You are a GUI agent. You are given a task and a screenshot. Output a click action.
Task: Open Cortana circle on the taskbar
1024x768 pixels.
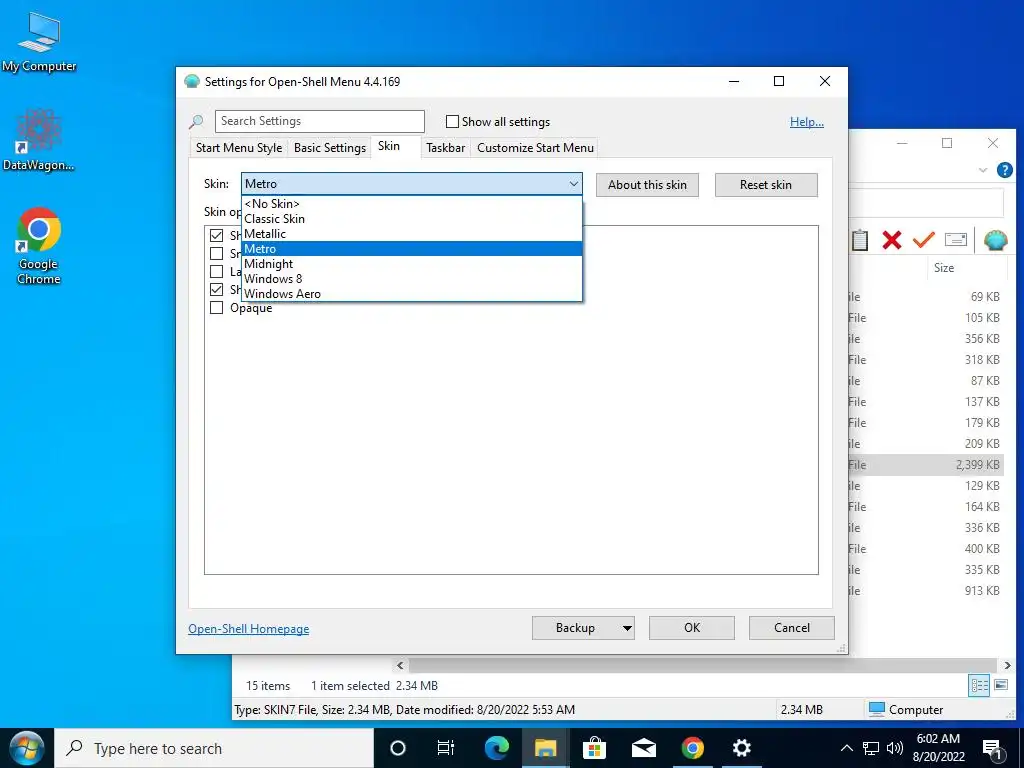[x=397, y=748]
